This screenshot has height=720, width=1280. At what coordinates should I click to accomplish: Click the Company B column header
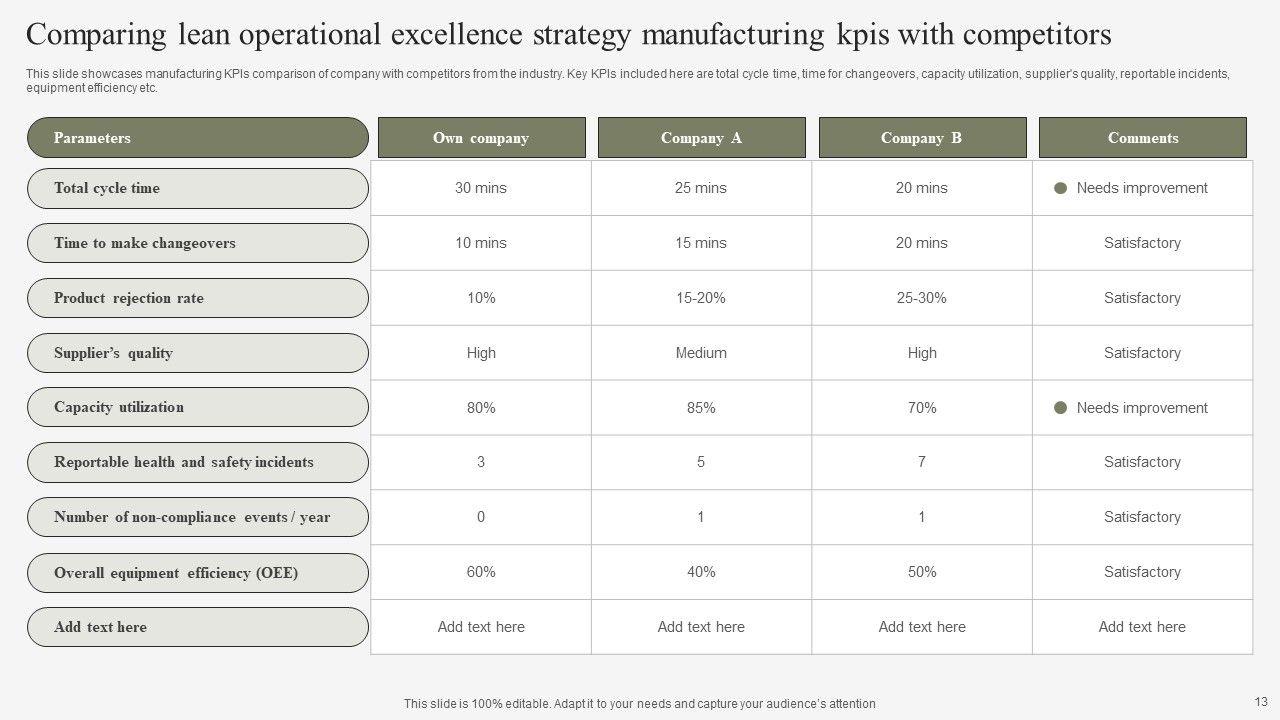tap(922, 138)
